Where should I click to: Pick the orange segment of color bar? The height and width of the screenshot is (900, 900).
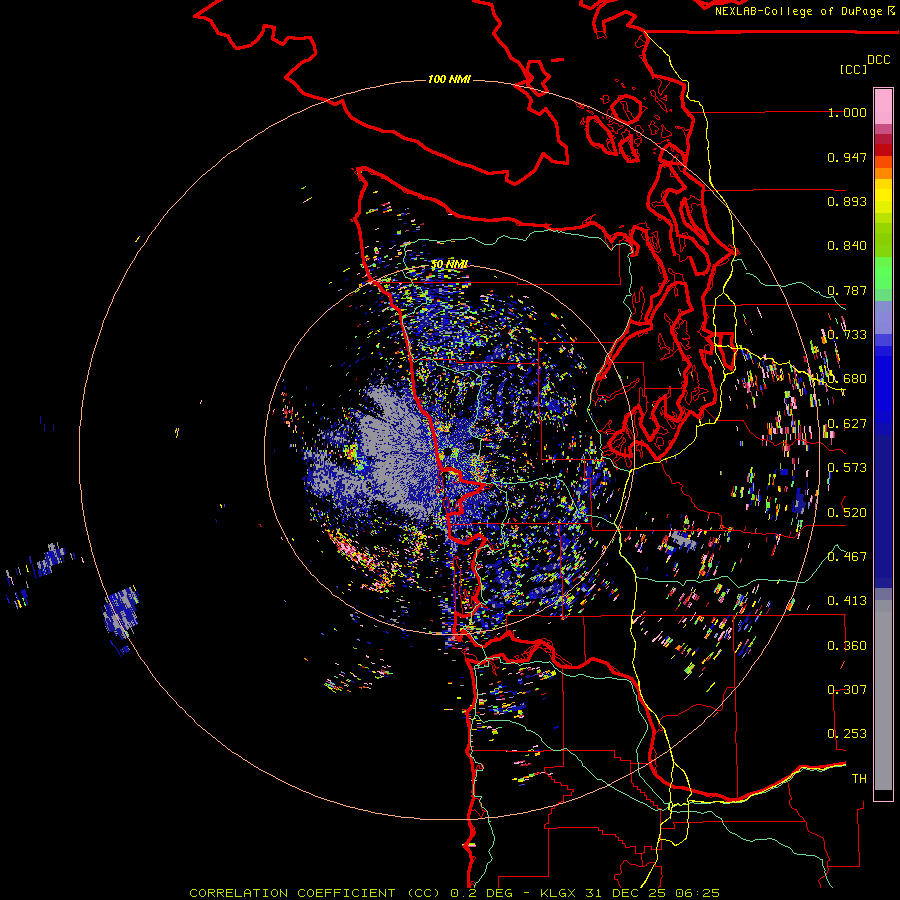883,173
